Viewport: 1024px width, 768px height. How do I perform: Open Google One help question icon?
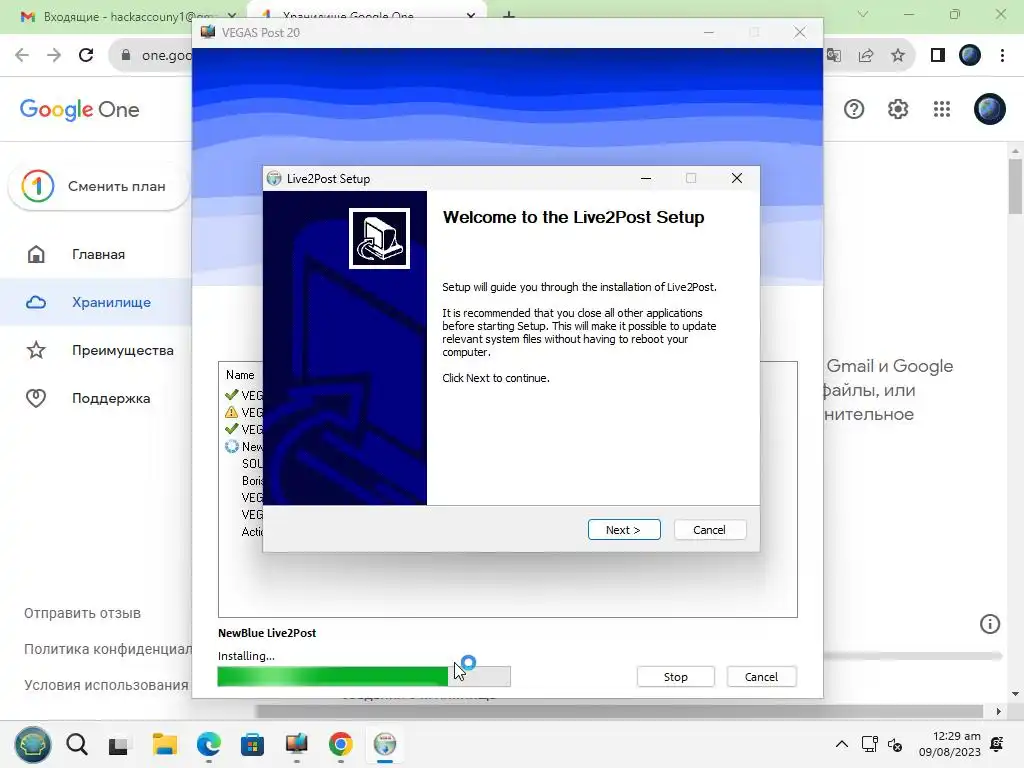(854, 109)
